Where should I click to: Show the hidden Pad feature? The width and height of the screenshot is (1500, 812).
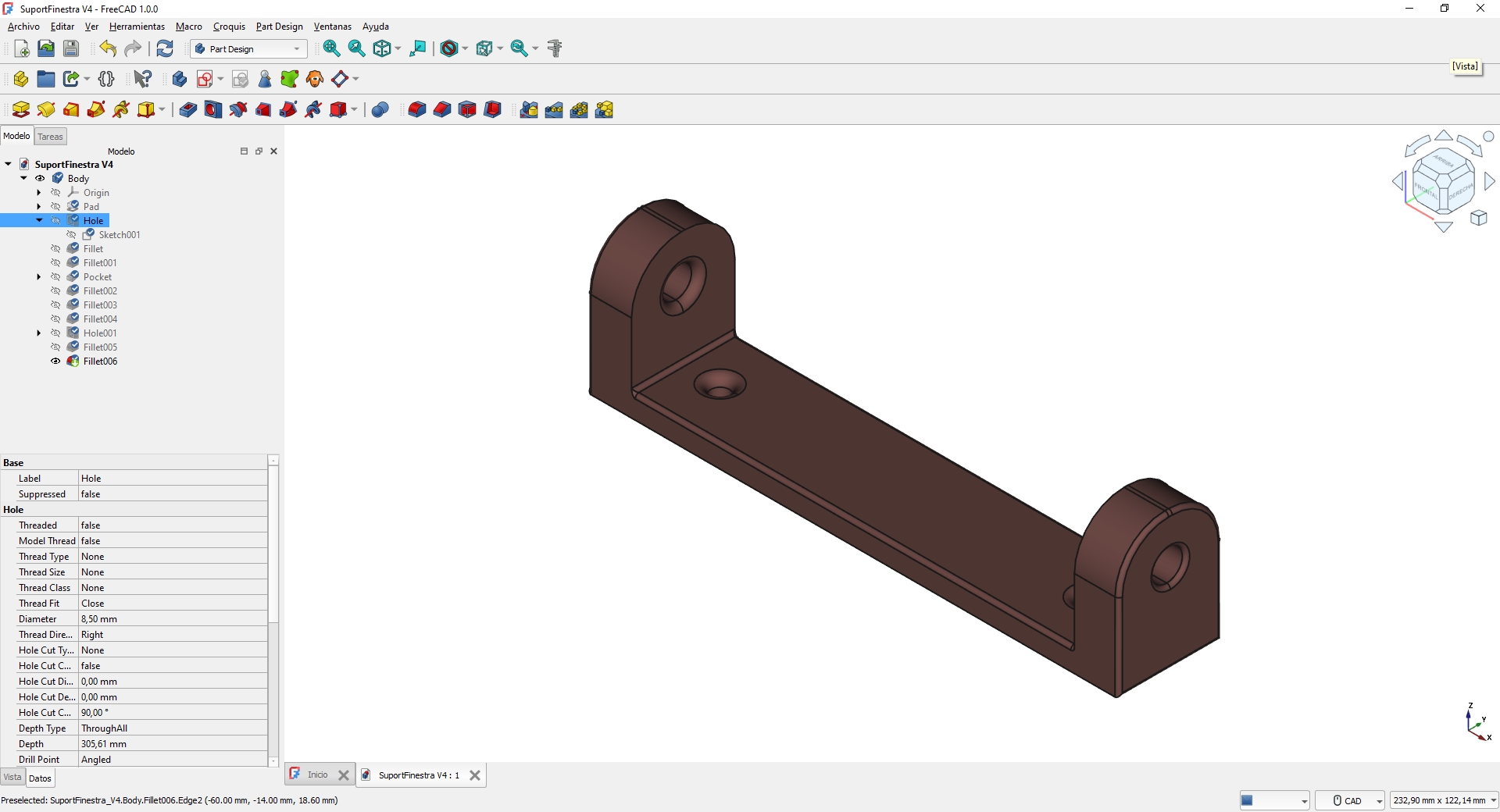(55, 207)
